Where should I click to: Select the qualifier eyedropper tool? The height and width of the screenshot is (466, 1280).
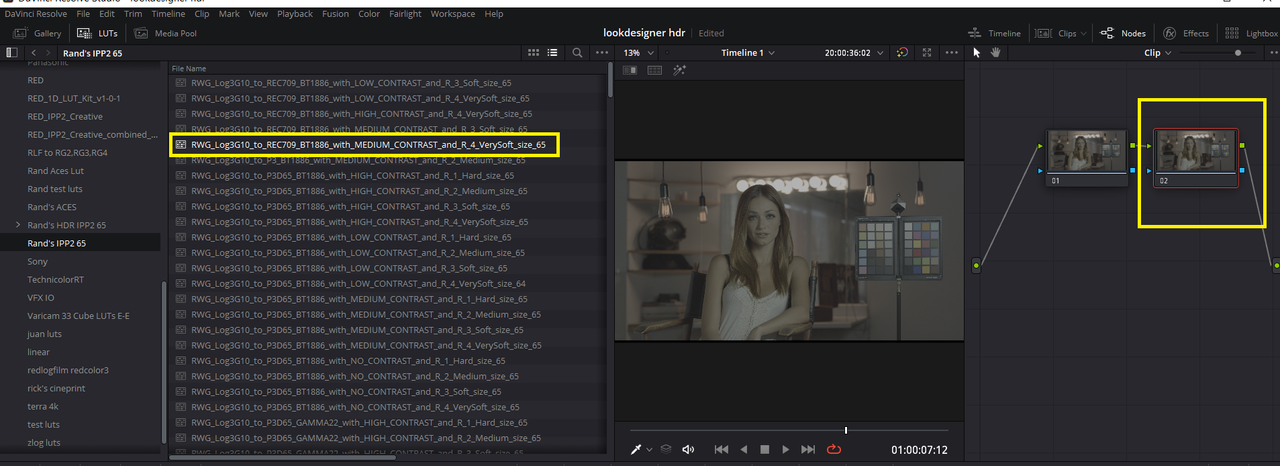(x=636, y=450)
